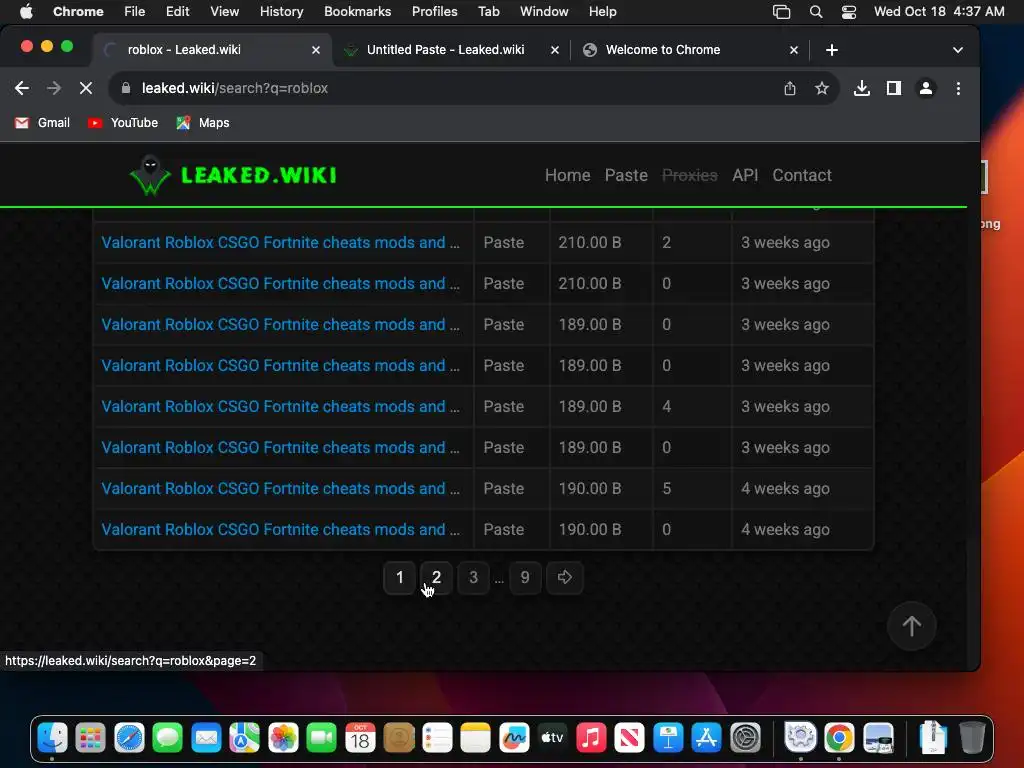Image resolution: width=1024 pixels, height=768 pixels.
Task: Go to the Home page link
Action: pyautogui.click(x=568, y=175)
